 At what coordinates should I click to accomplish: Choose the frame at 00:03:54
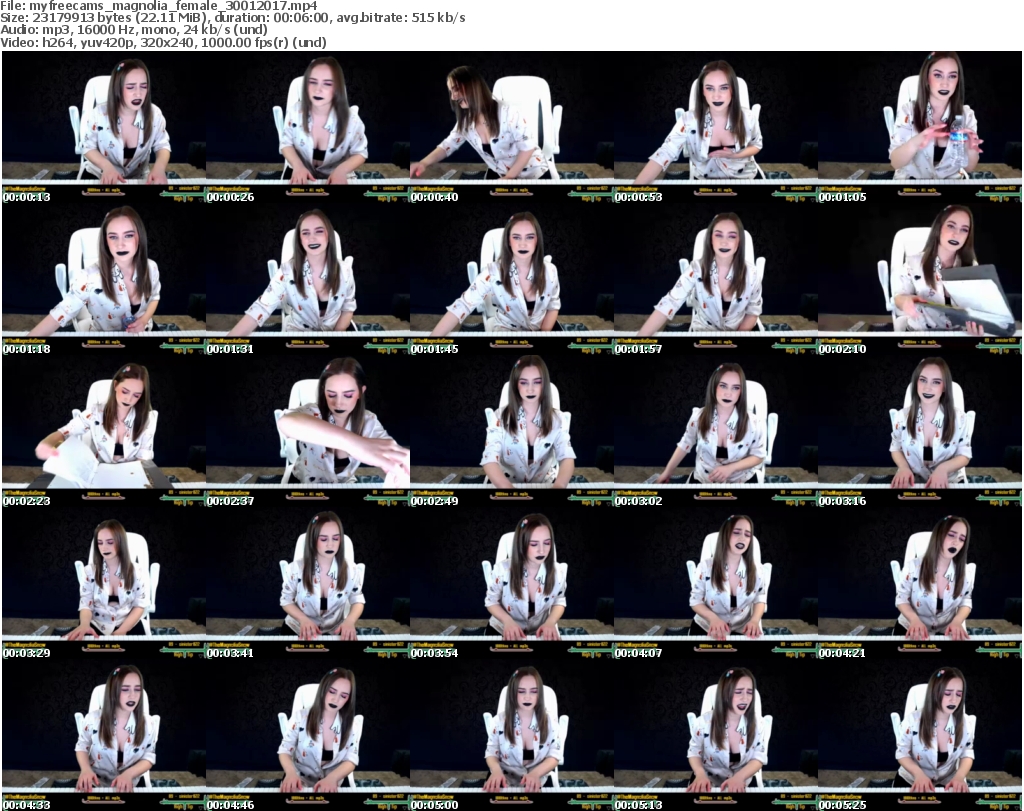click(512, 584)
